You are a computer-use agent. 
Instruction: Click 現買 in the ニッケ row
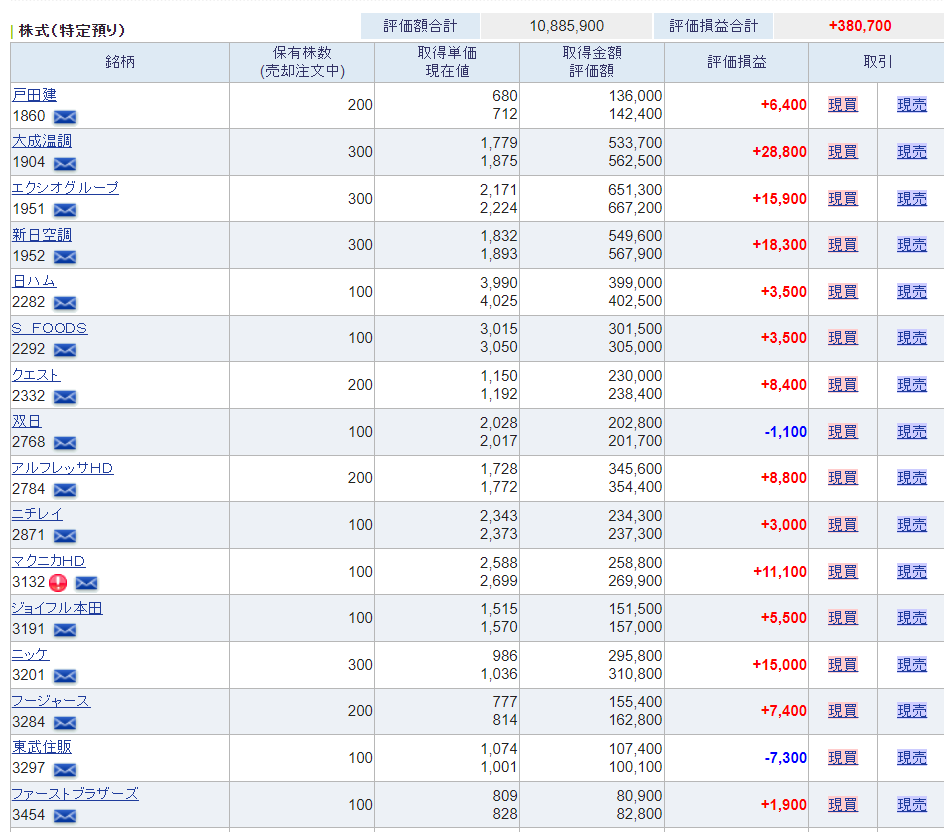[843, 665]
